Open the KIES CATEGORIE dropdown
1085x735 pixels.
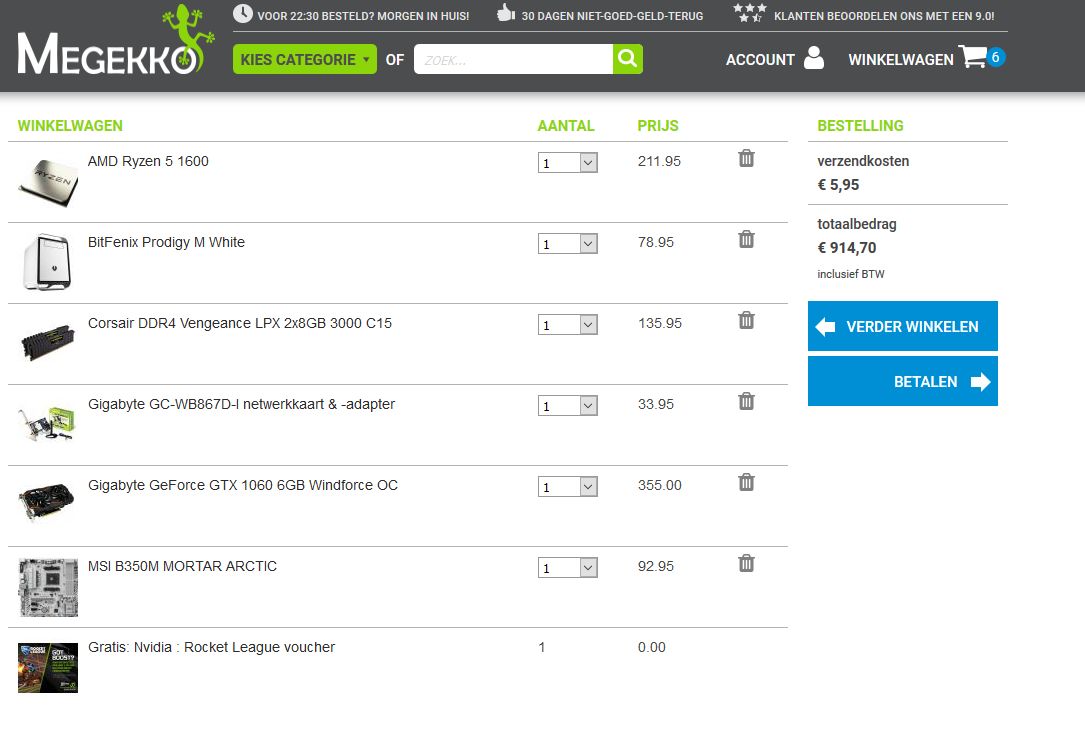[x=304, y=59]
